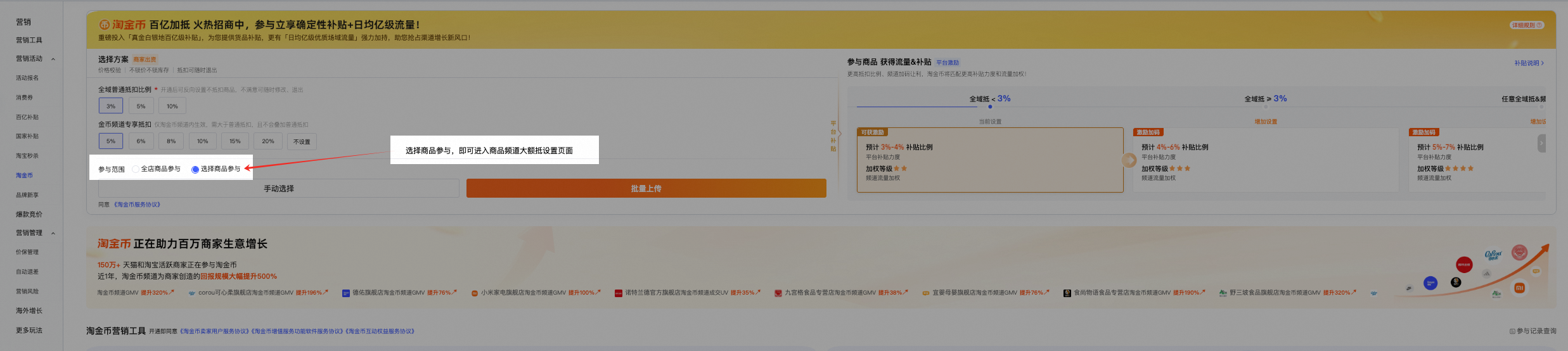Select the 全店商品参与 radio option
The height and width of the screenshot is (351, 1568).
136,169
